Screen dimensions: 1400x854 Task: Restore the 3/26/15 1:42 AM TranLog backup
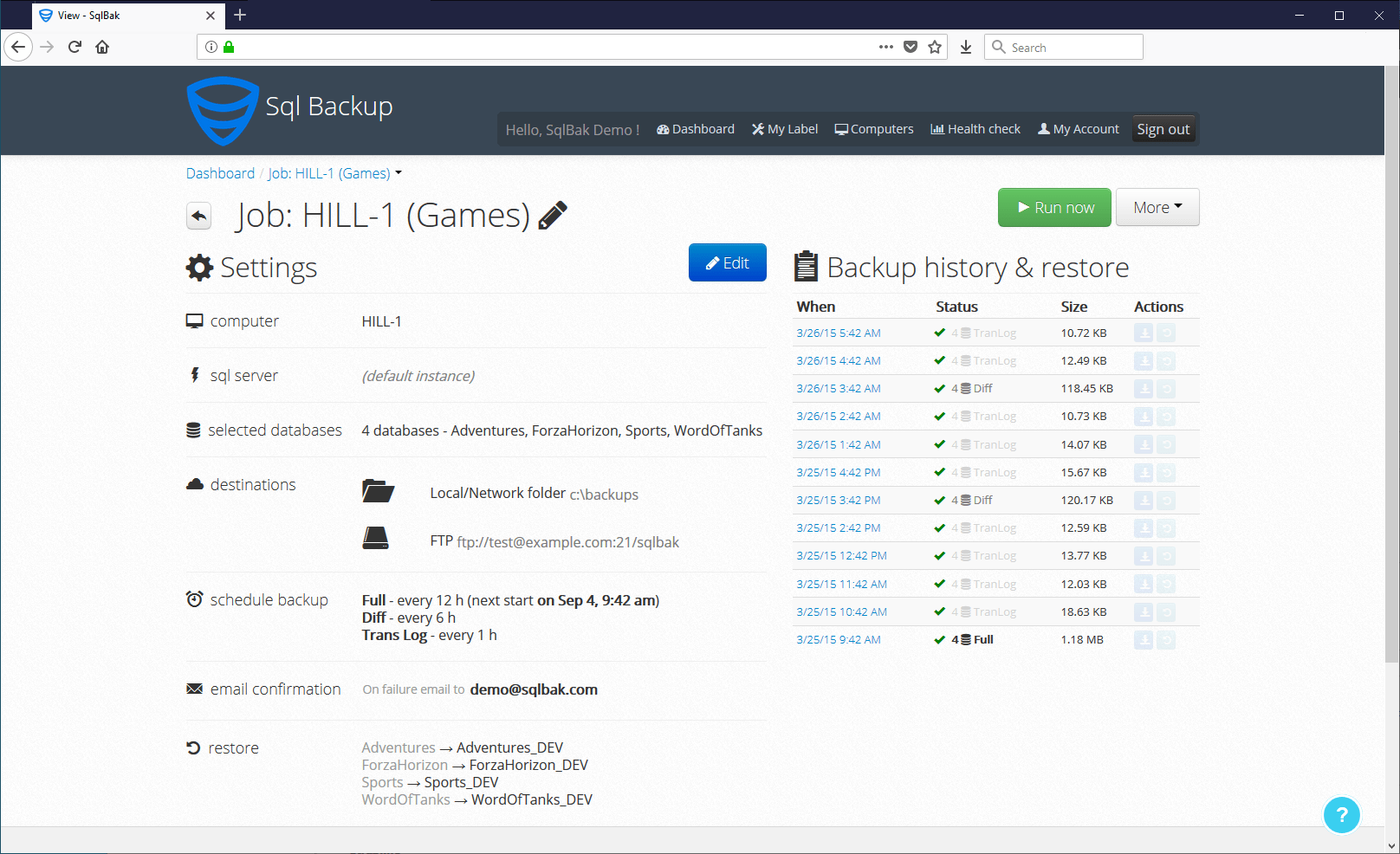pyautogui.click(x=1166, y=444)
